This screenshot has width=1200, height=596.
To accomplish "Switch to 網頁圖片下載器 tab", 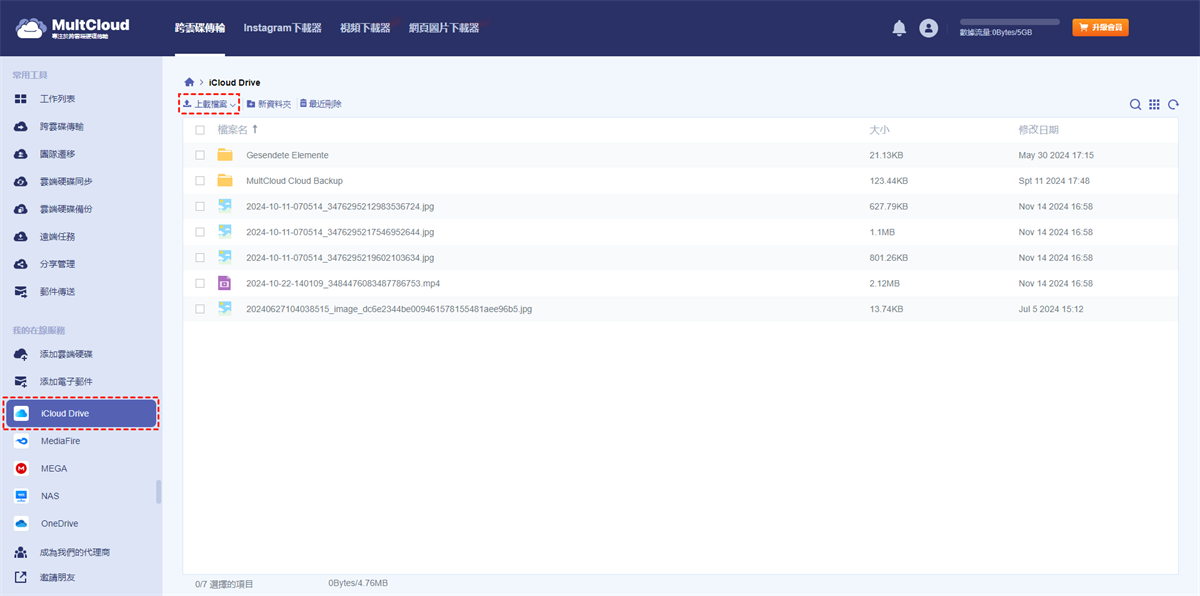I will [x=444, y=28].
